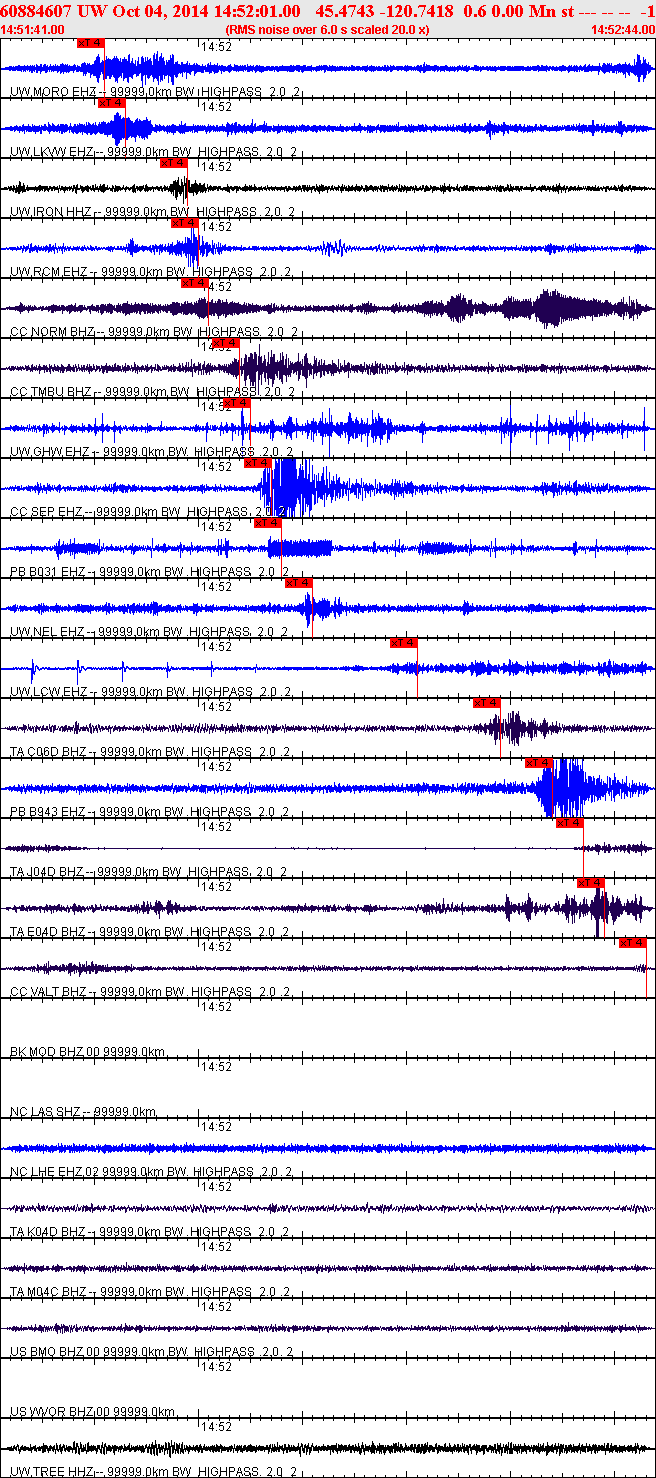
Task: Select the pick marker on TA.E04D trace
Action: pos(591,883)
